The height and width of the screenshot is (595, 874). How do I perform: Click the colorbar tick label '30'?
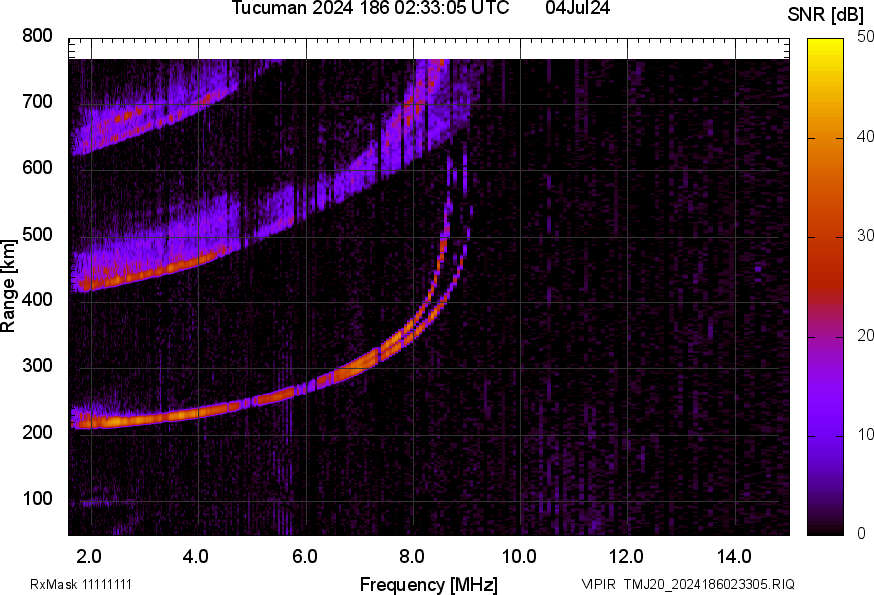(866, 235)
